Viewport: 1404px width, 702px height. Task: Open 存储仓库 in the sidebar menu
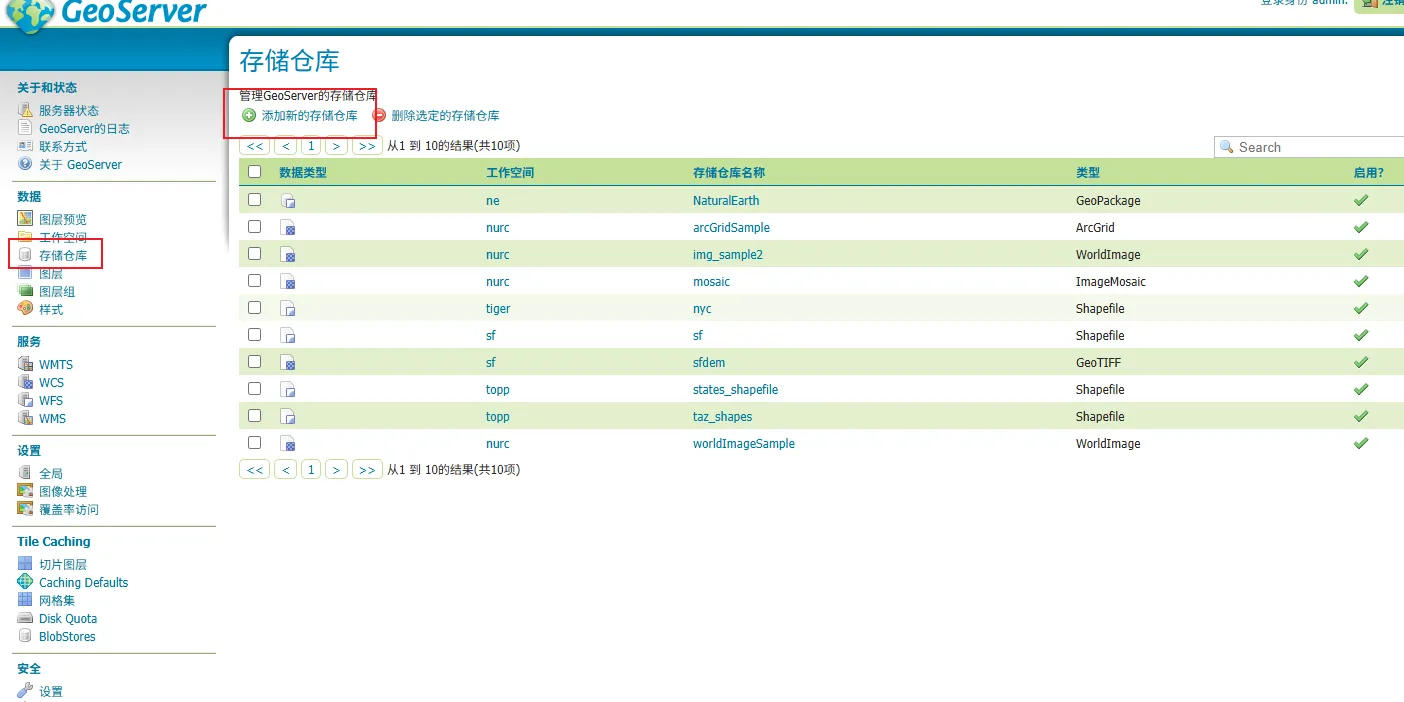62,255
